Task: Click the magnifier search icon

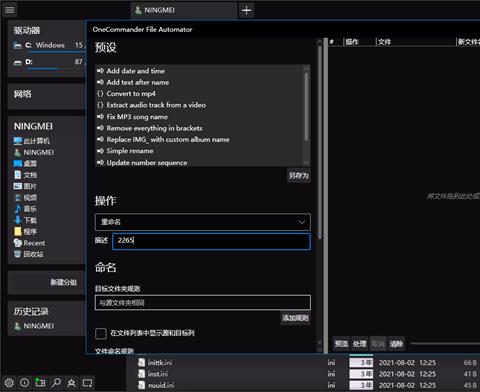Action: click(x=56, y=382)
